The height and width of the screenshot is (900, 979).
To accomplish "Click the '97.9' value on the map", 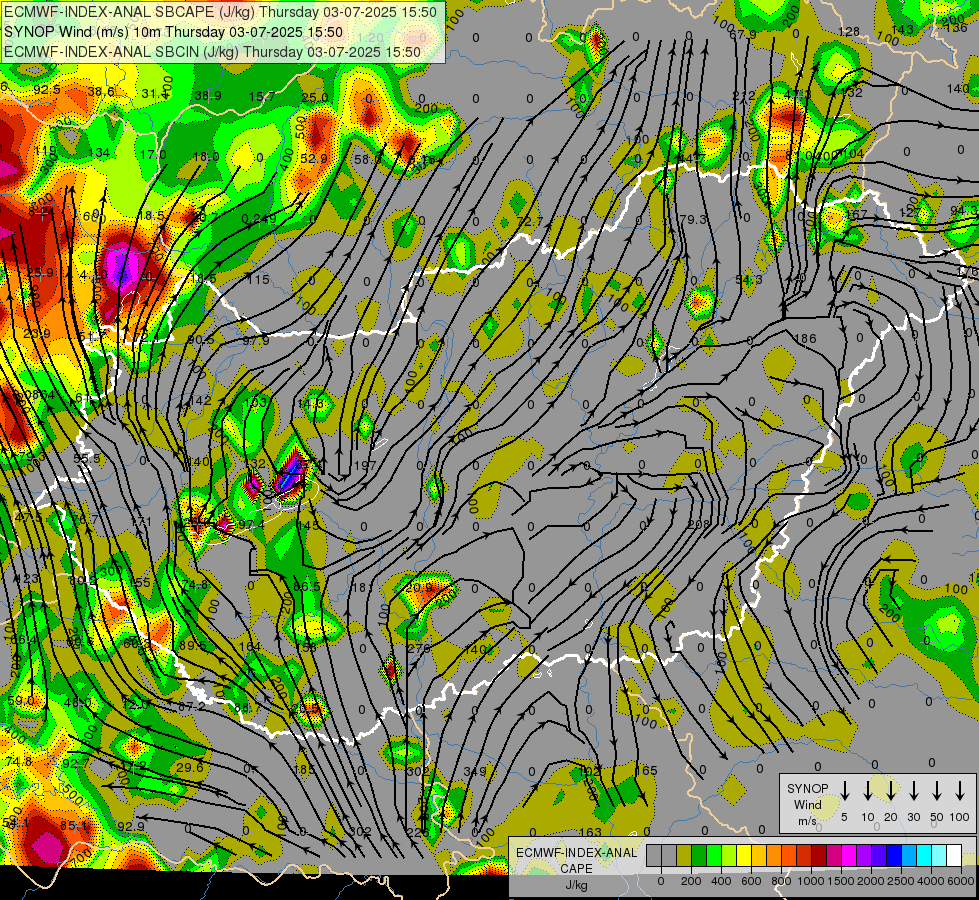I will [x=255, y=340].
